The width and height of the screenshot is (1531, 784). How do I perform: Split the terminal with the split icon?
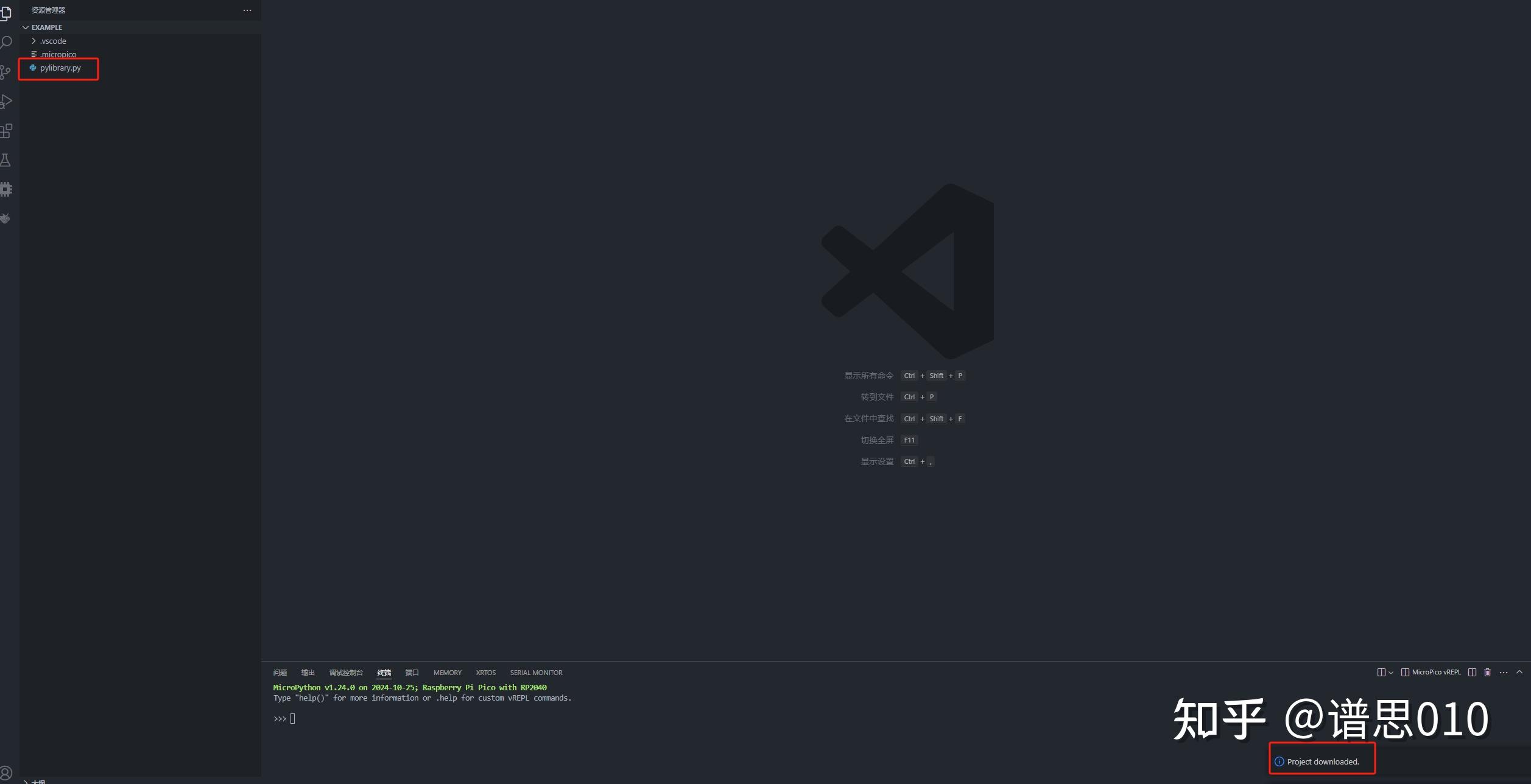click(x=1472, y=672)
